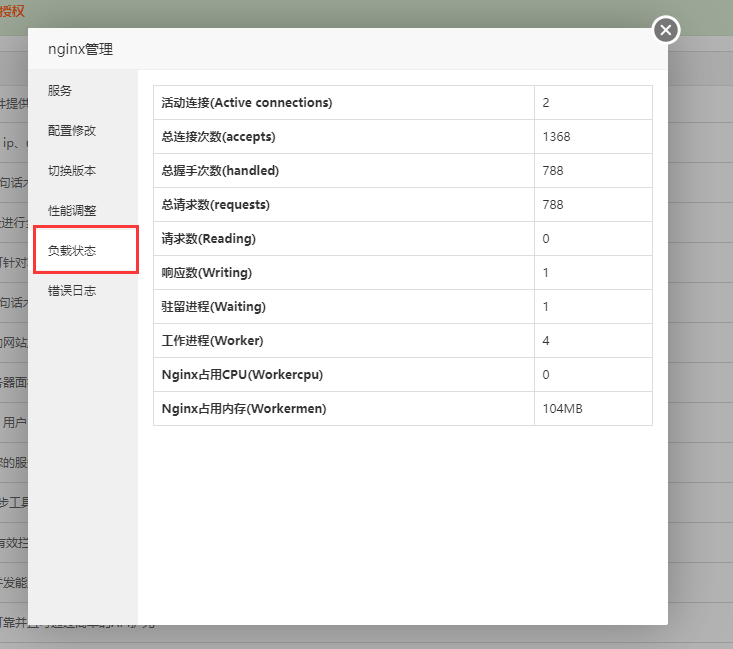
Task: Click the 响应数(Writing) label
Action: pyautogui.click(x=207, y=273)
